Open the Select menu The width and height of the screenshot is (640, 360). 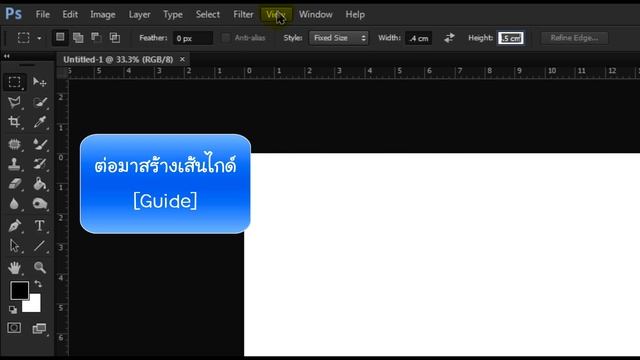(x=207, y=15)
